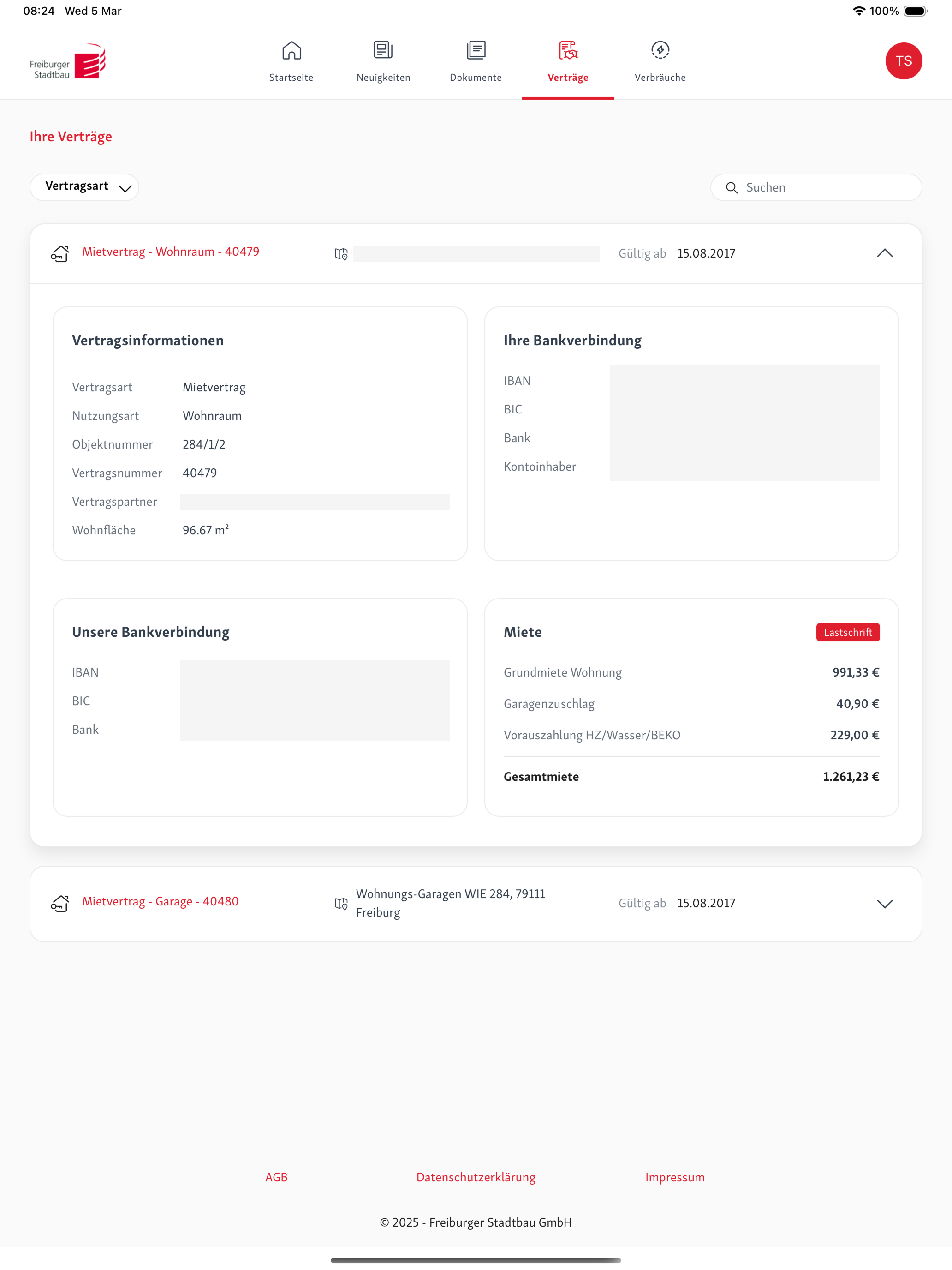This screenshot has width=952, height=1270.
Task: Open the Verbräuche consumption icon
Action: click(x=660, y=50)
